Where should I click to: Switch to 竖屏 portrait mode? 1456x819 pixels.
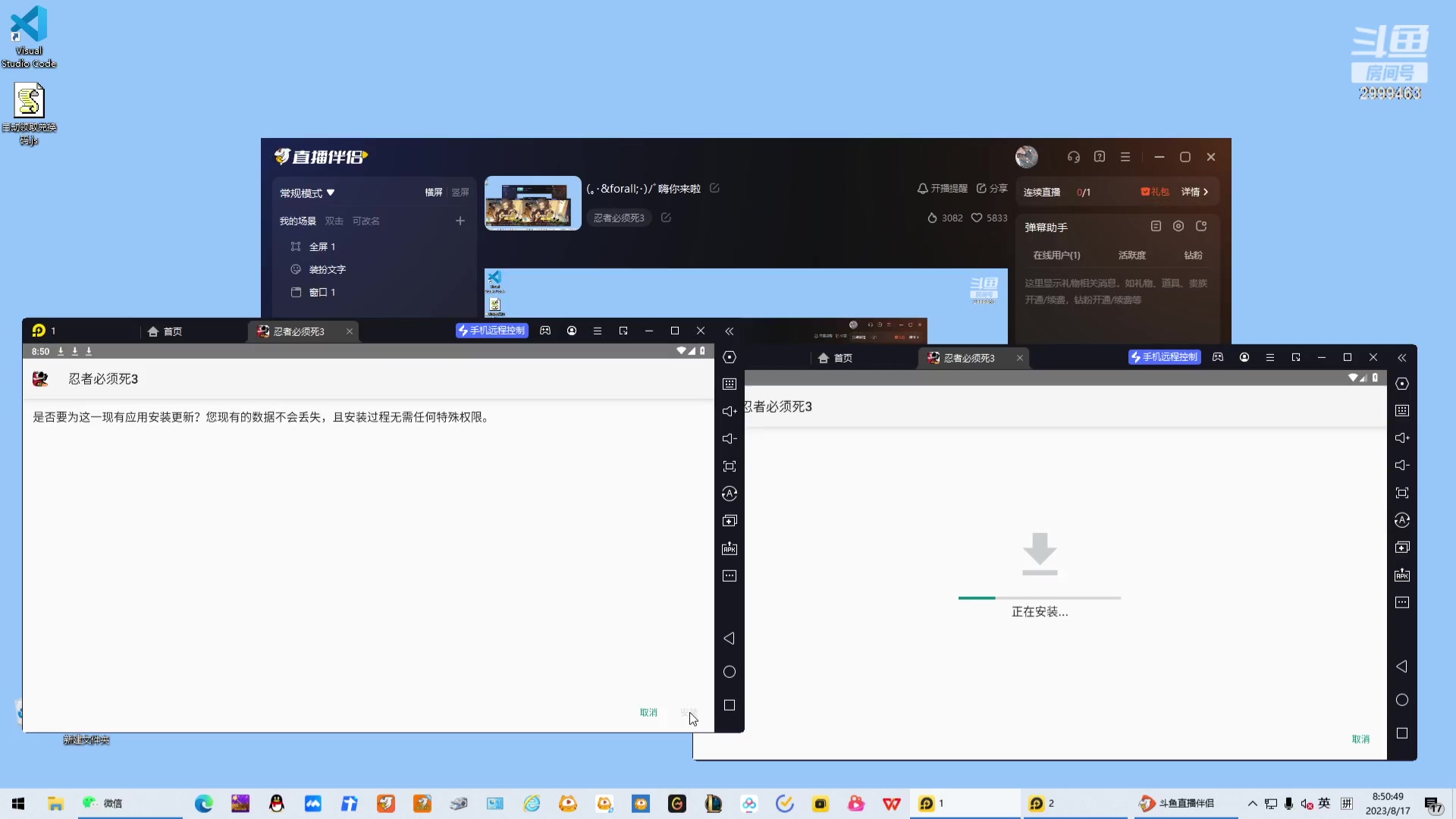tap(460, 193)
